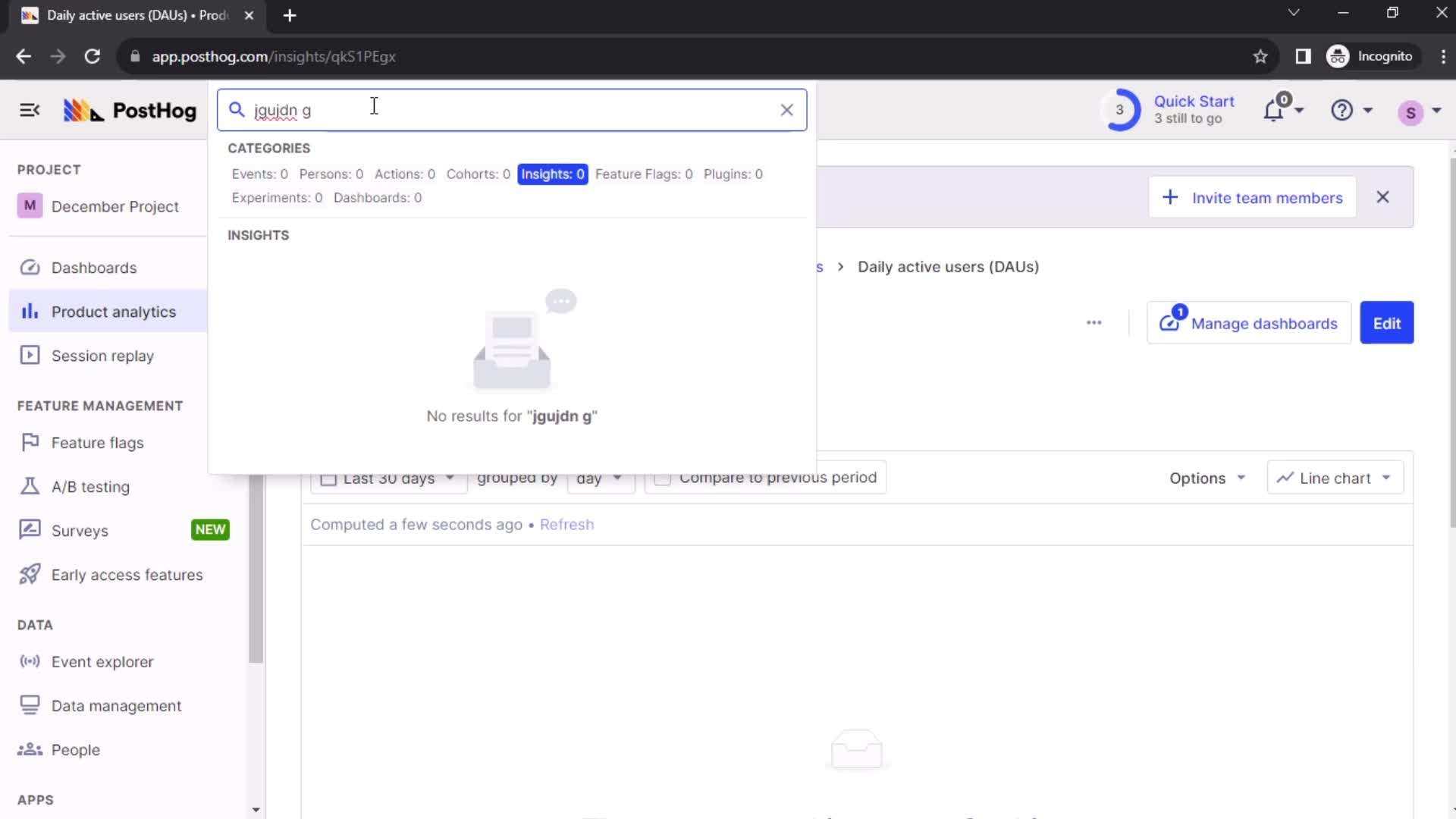Open Session replay section
Screen dimensions: 1456x819
click(102, 356)
